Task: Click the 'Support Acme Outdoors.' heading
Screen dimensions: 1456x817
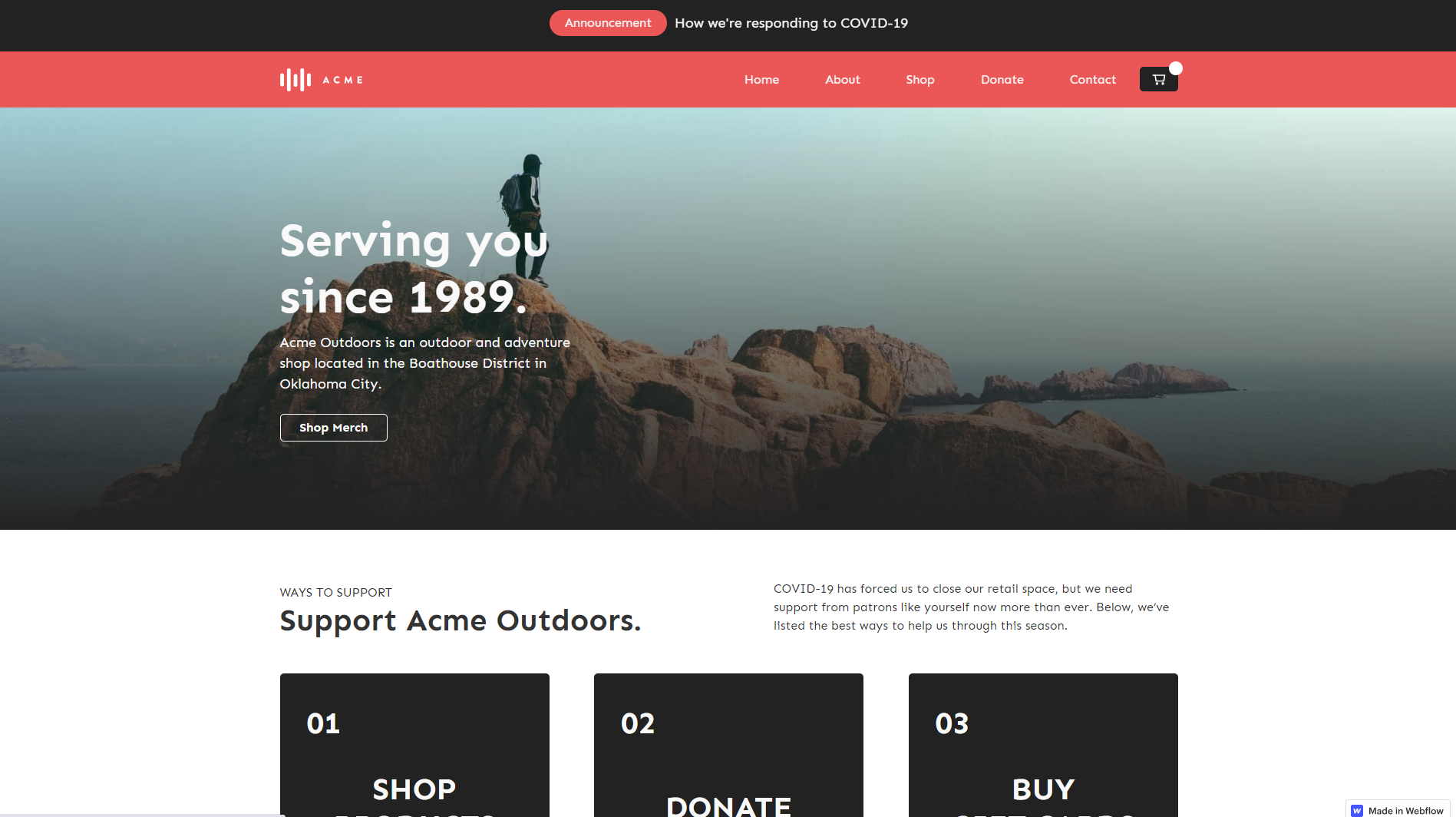Action: point(461,620)
